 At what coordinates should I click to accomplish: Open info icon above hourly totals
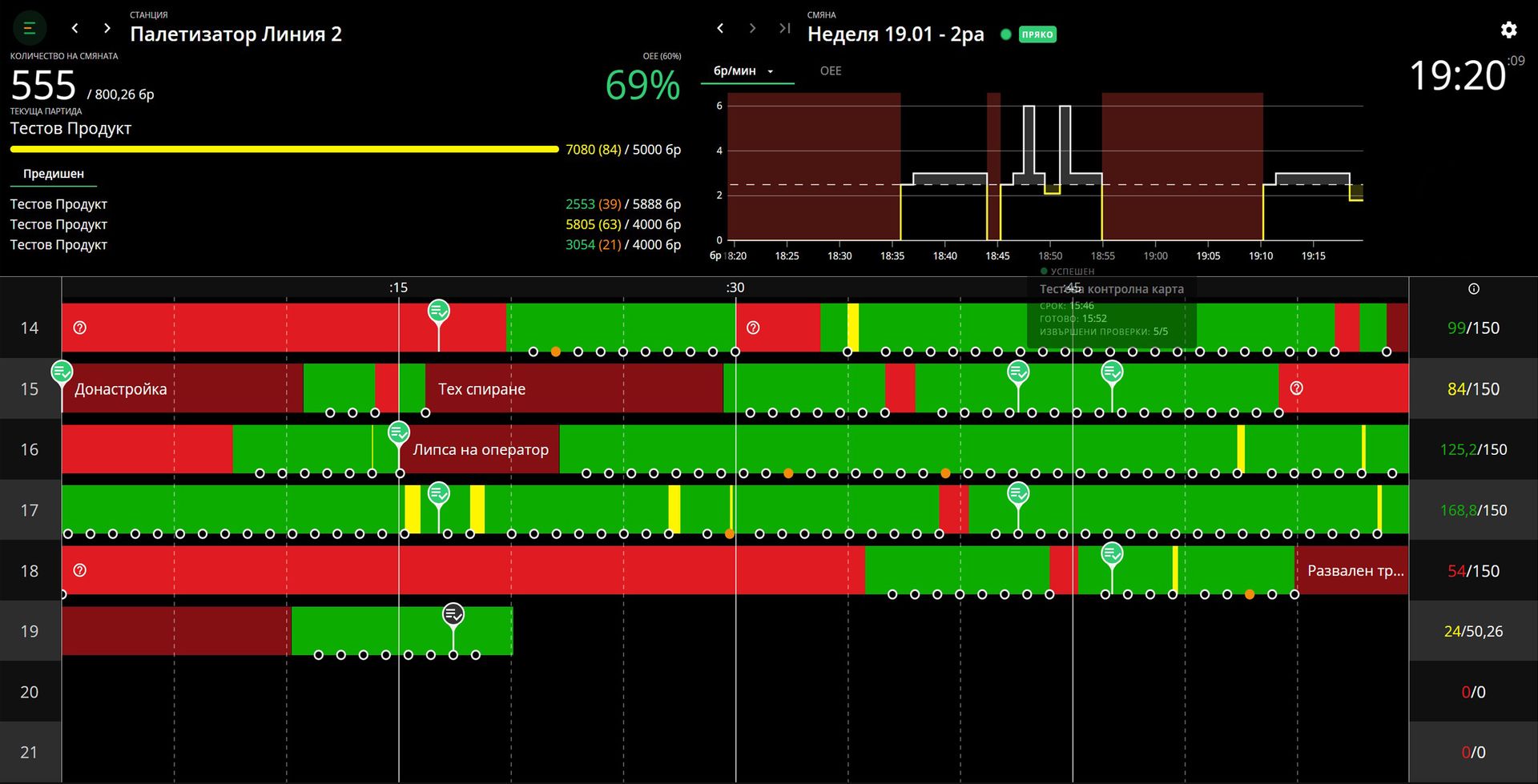1473,289
